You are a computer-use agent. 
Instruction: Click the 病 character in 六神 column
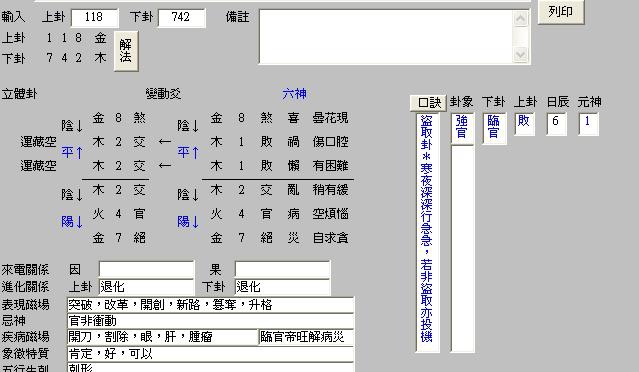click(x=293, y=214)
